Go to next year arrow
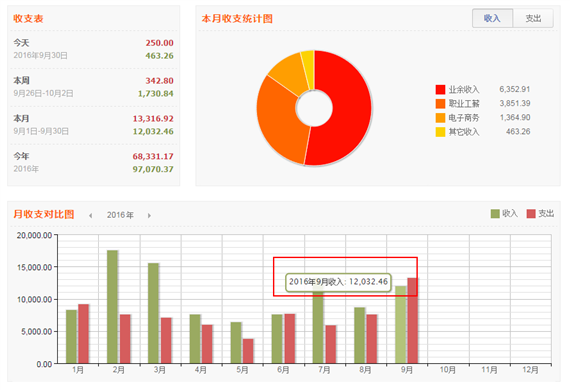 149,216
